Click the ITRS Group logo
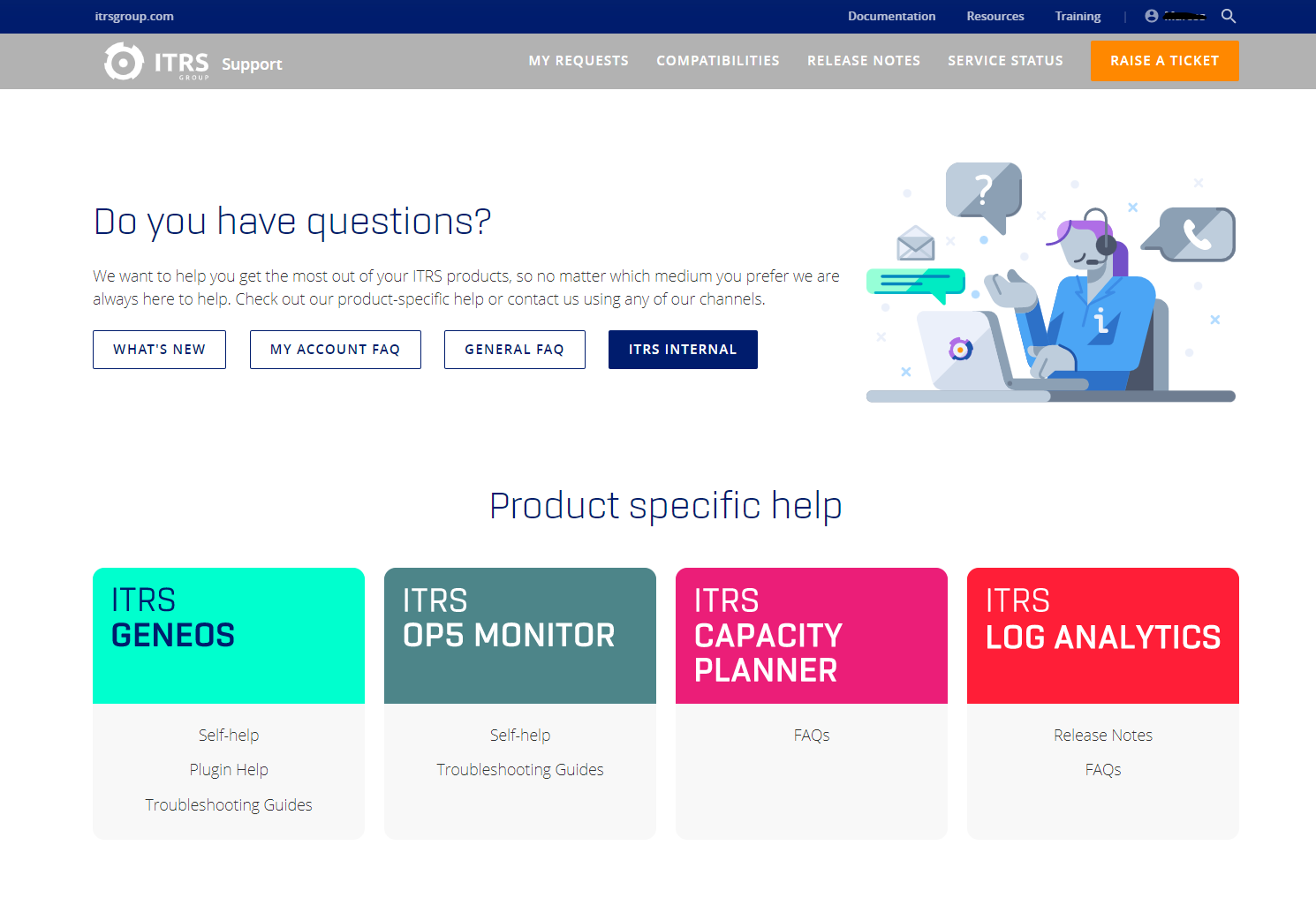The height and width of the screenshot is (898, 1316). 156,62
